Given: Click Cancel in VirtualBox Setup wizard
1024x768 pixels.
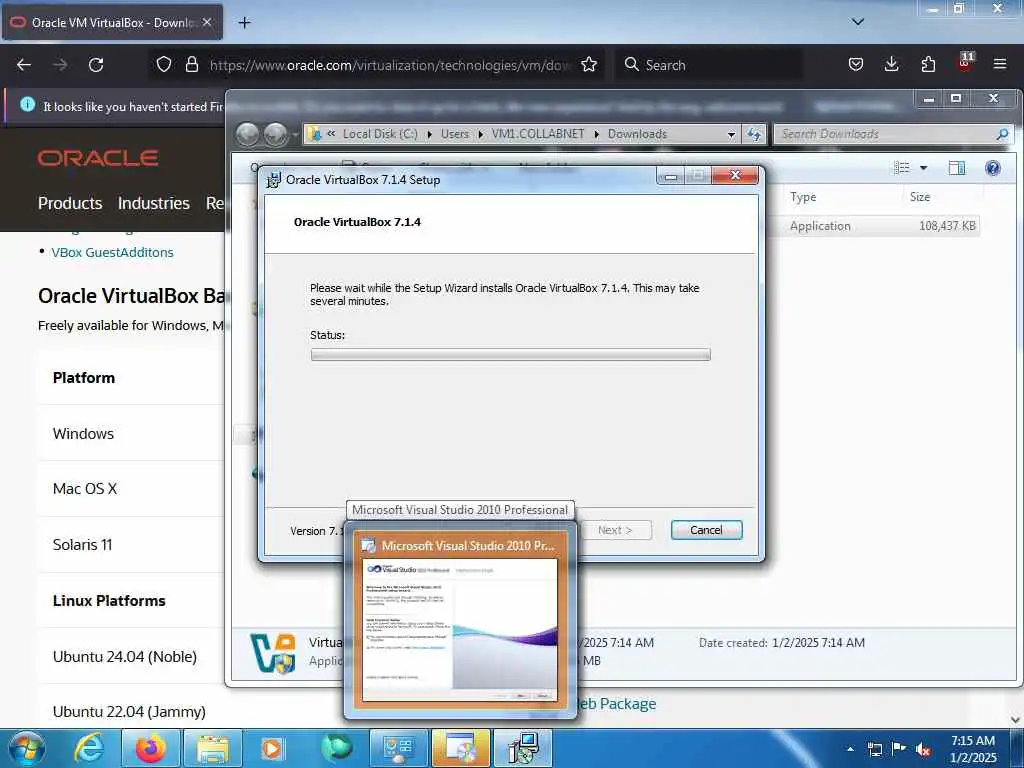Looking at the screenshot, I should [706, 530].
